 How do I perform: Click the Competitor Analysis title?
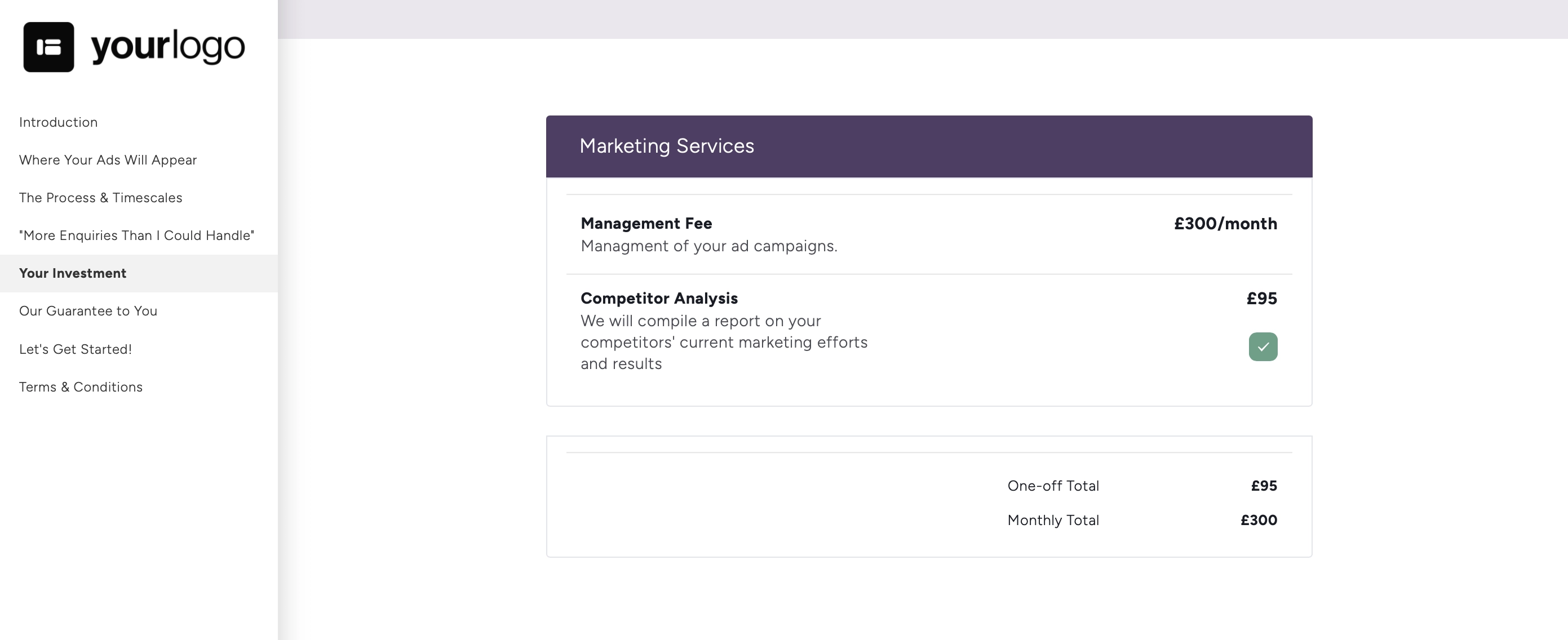(659, 298)
